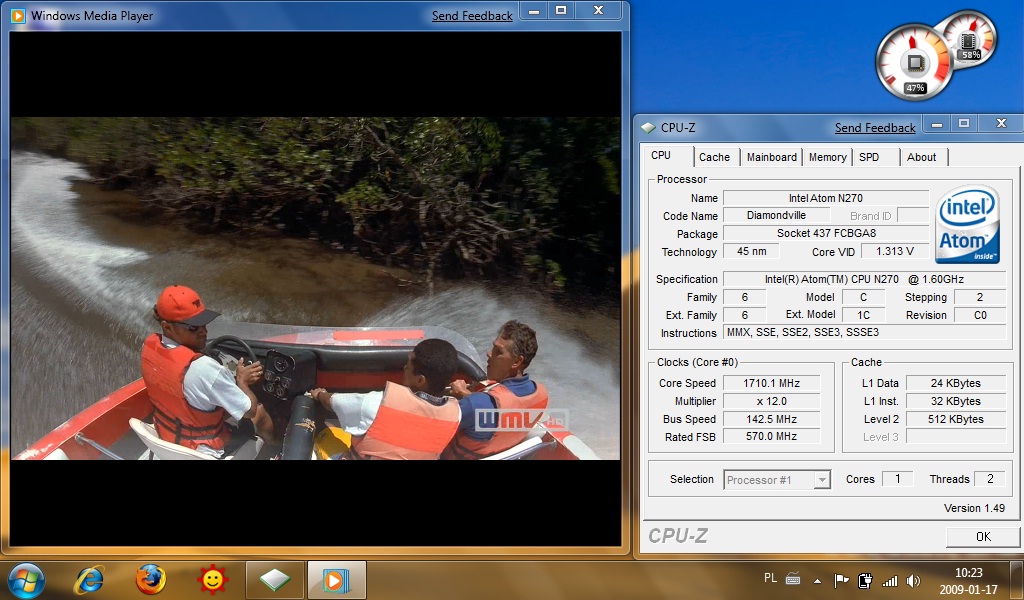The image size is (1024, 600).
Task: Click the Code Name value Diamondville
Action: point(776,215)
